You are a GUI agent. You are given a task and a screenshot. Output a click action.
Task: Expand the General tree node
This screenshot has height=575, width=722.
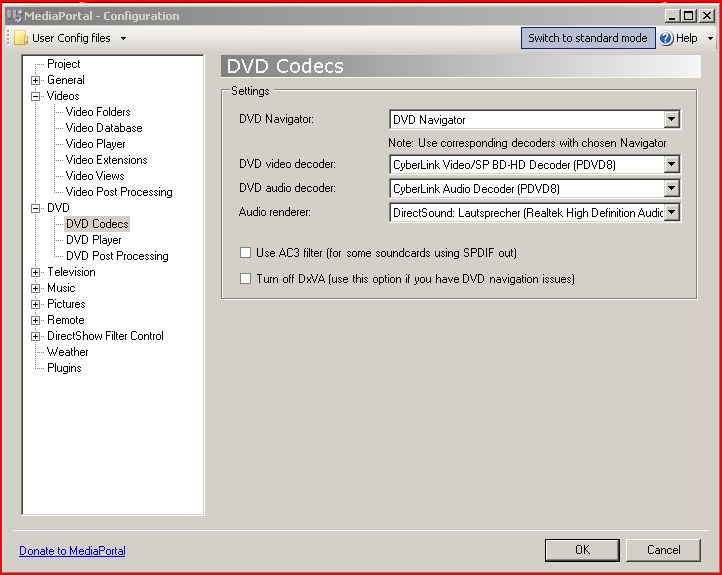(36, 80)
